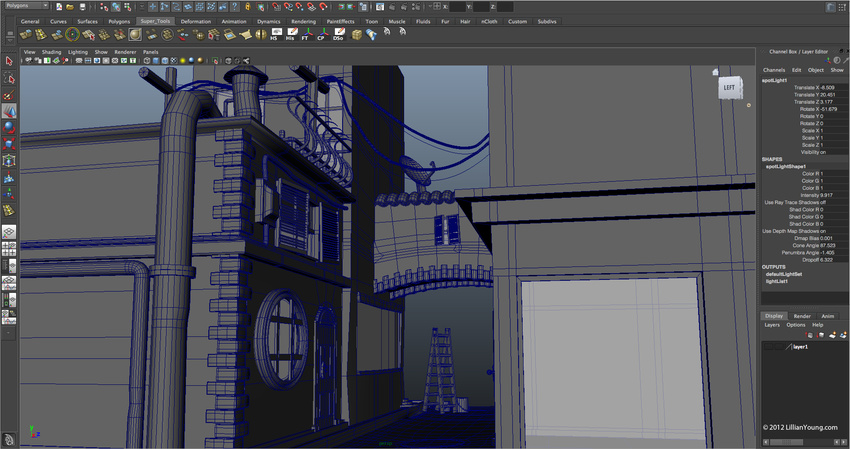Click the Y coordinate input field

pos(481,7)
